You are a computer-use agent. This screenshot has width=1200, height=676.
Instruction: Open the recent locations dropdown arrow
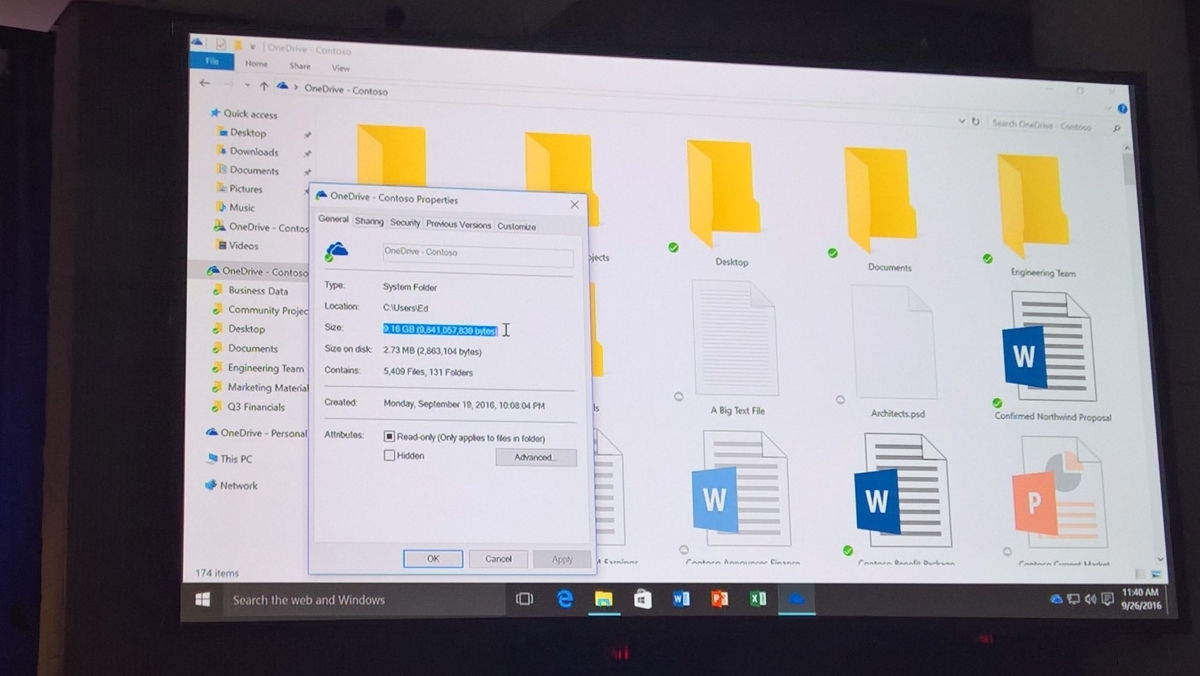(247, 86)
